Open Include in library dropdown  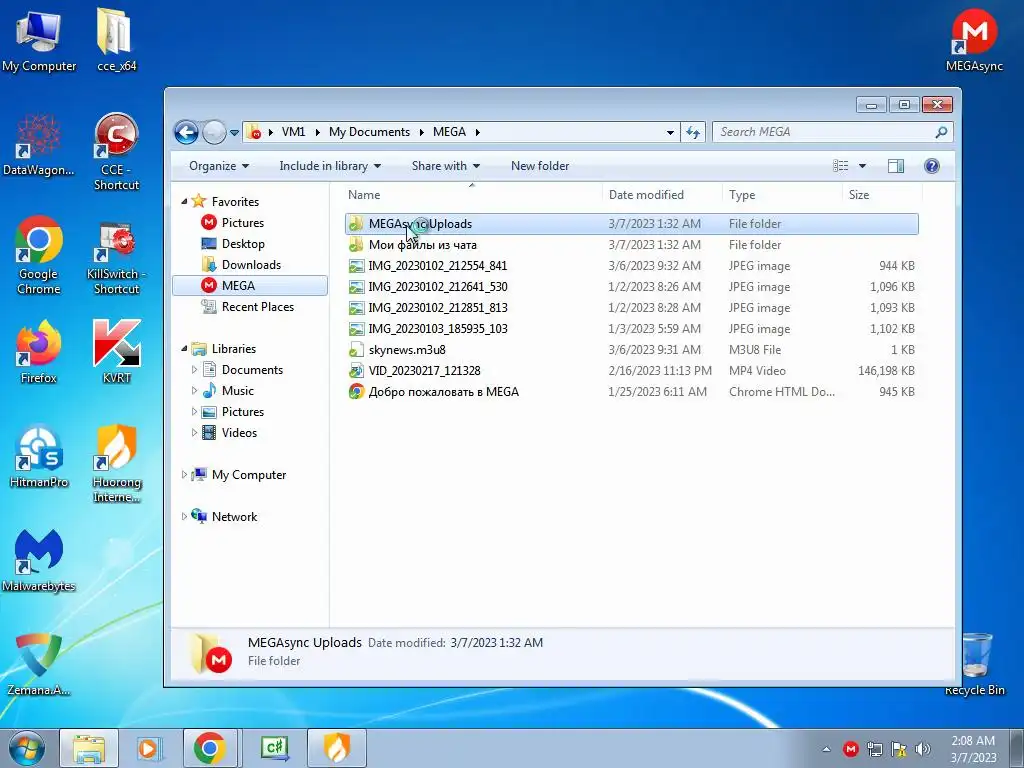point(330,166)
